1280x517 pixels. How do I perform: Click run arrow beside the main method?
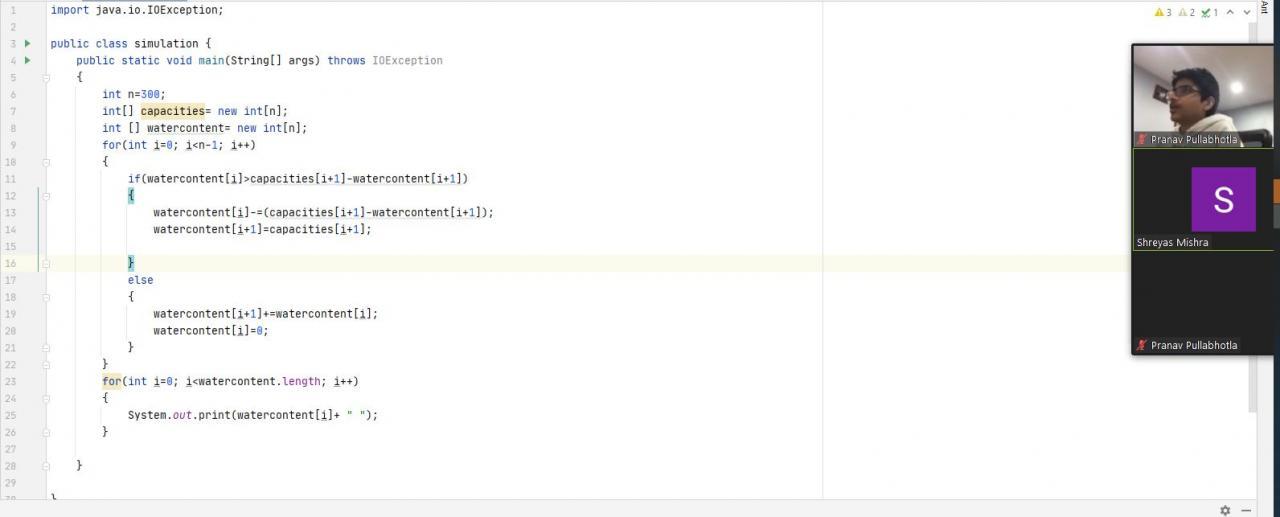click(27, 61)
